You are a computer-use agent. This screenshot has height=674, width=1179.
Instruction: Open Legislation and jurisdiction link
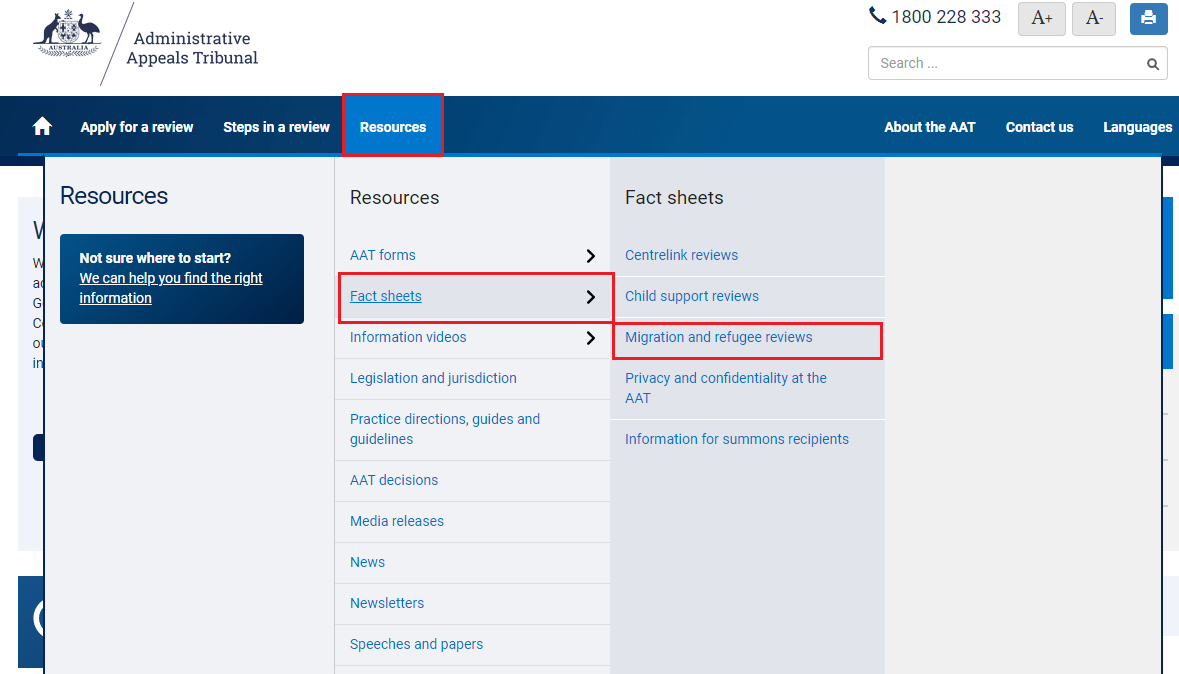(x=433, y=378)
